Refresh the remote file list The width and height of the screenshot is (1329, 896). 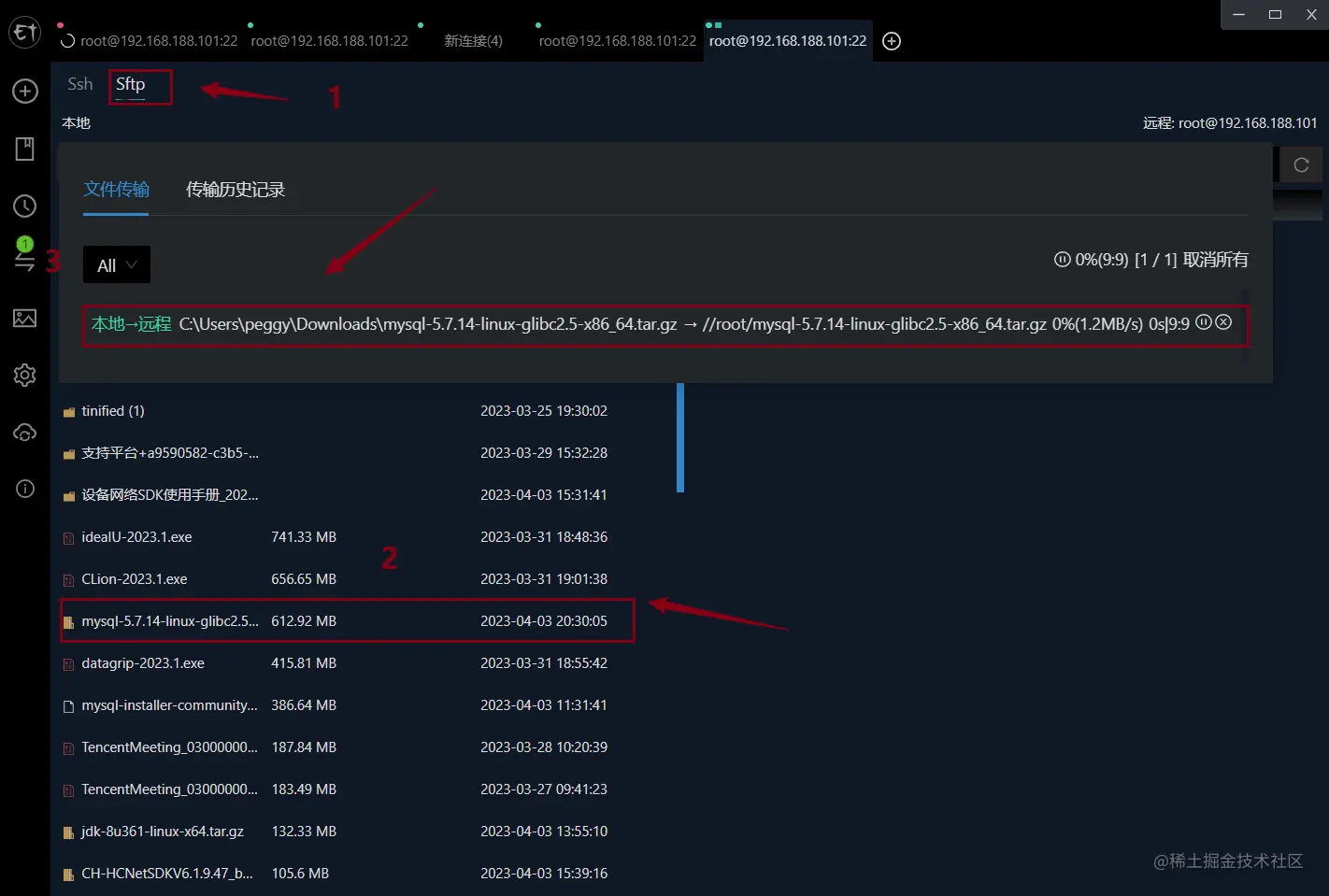point(1301,165)
